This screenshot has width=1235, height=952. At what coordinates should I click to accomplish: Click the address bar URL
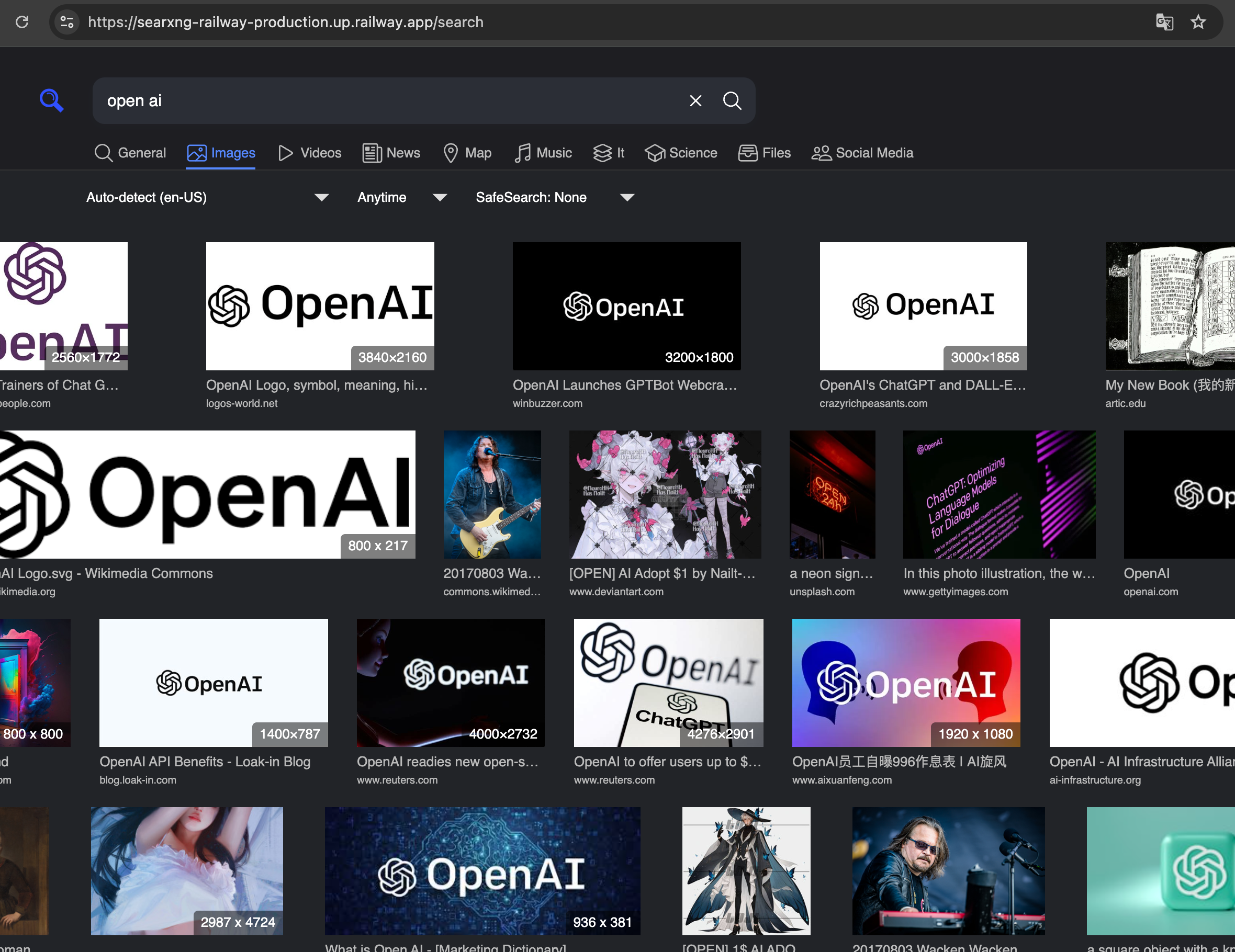point(286,22)
